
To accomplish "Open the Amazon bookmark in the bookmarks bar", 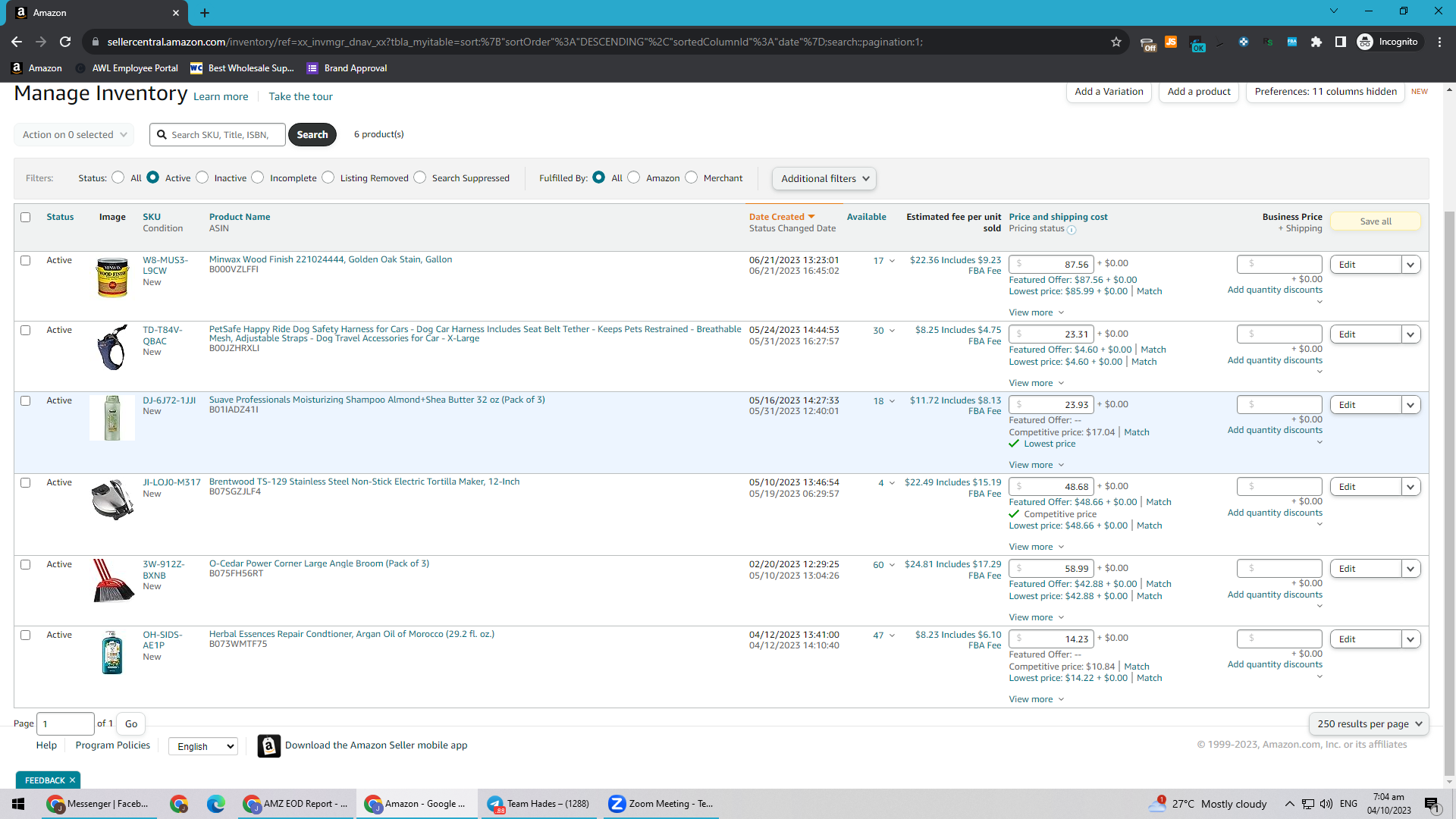I will click(37, 68).
